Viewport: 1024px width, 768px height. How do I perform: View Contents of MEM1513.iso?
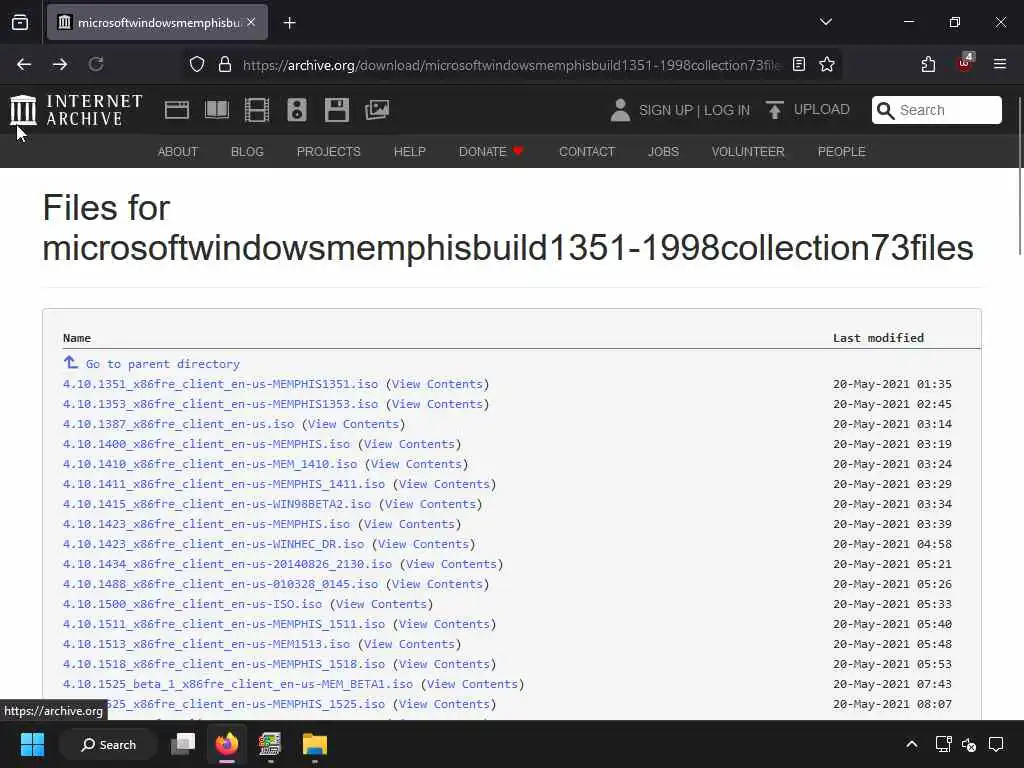409,644
